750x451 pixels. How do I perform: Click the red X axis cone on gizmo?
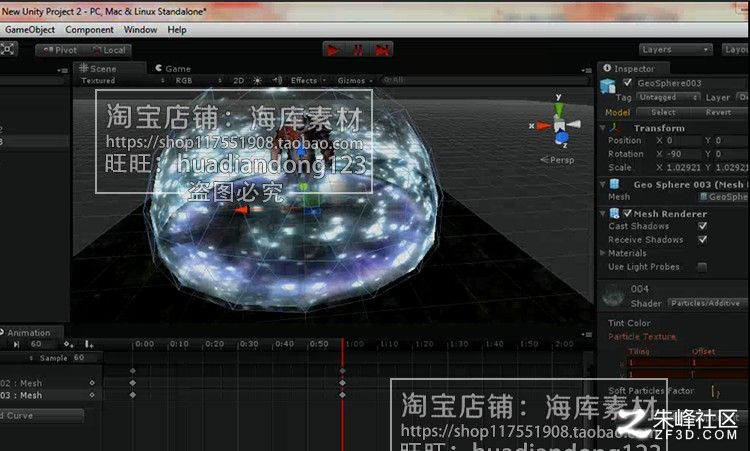coord(543,126)
